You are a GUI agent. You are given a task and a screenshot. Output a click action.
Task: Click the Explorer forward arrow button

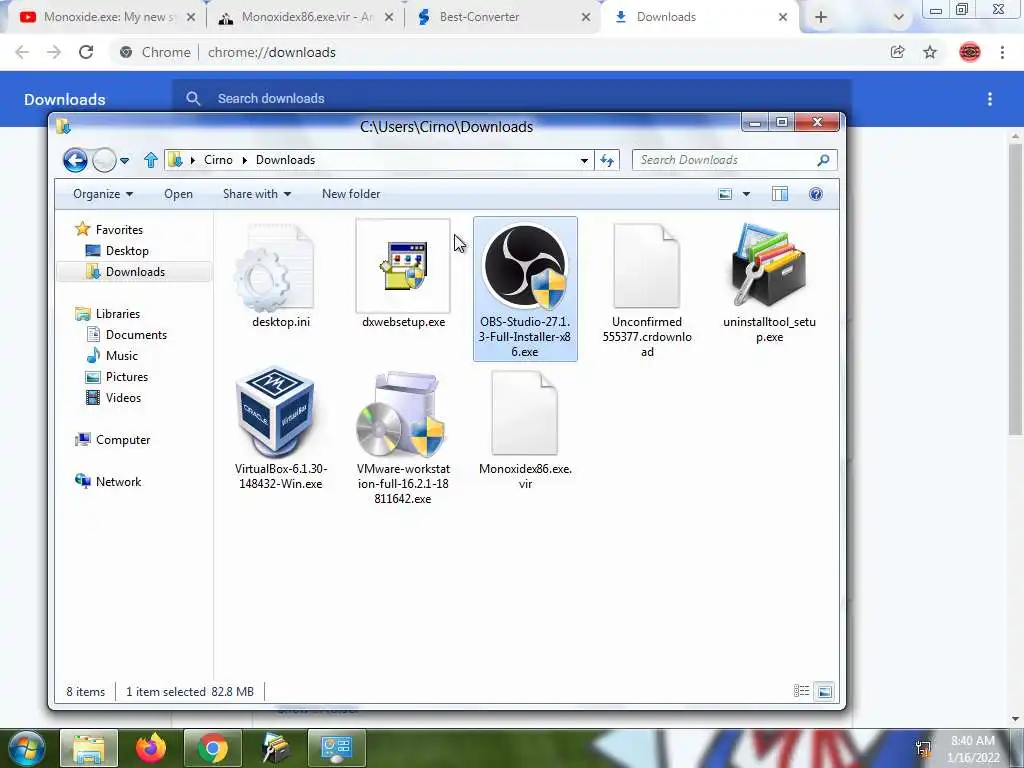(104, 160)
